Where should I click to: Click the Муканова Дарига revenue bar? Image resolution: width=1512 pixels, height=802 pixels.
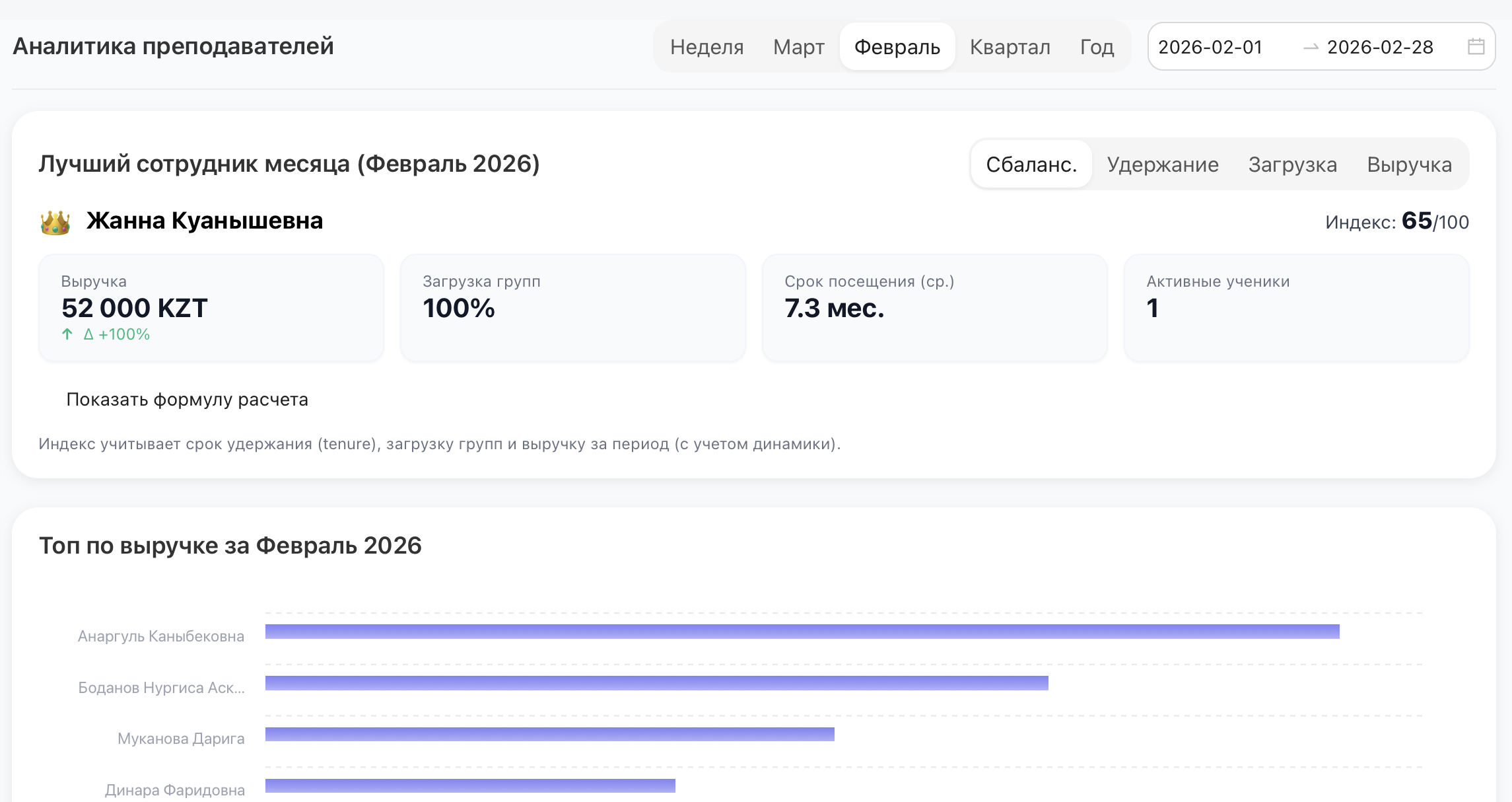[549, 734]
